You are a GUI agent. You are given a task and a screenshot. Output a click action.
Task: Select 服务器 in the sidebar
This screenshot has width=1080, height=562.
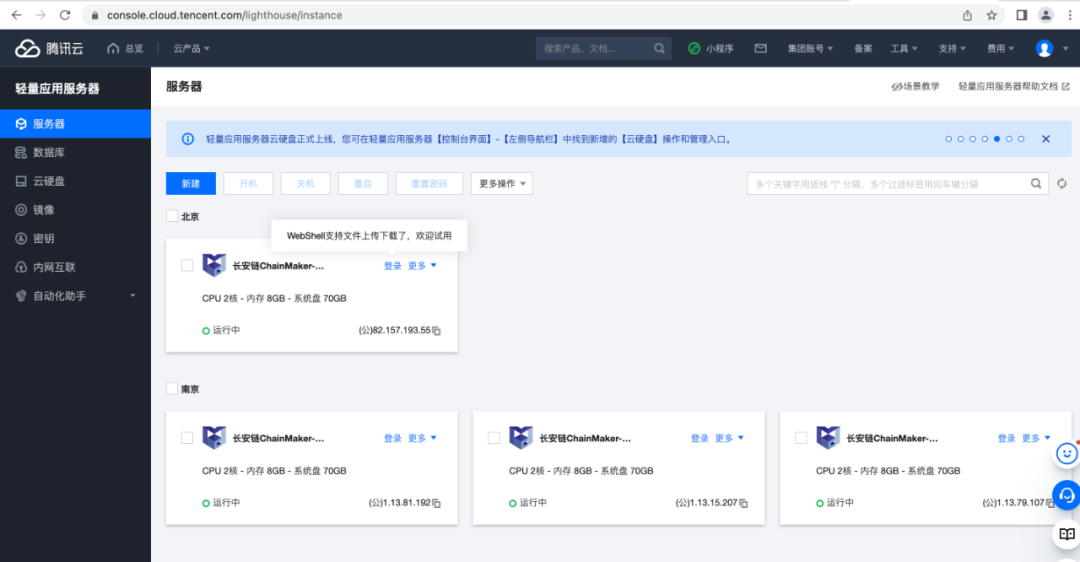tap(75, 124)
